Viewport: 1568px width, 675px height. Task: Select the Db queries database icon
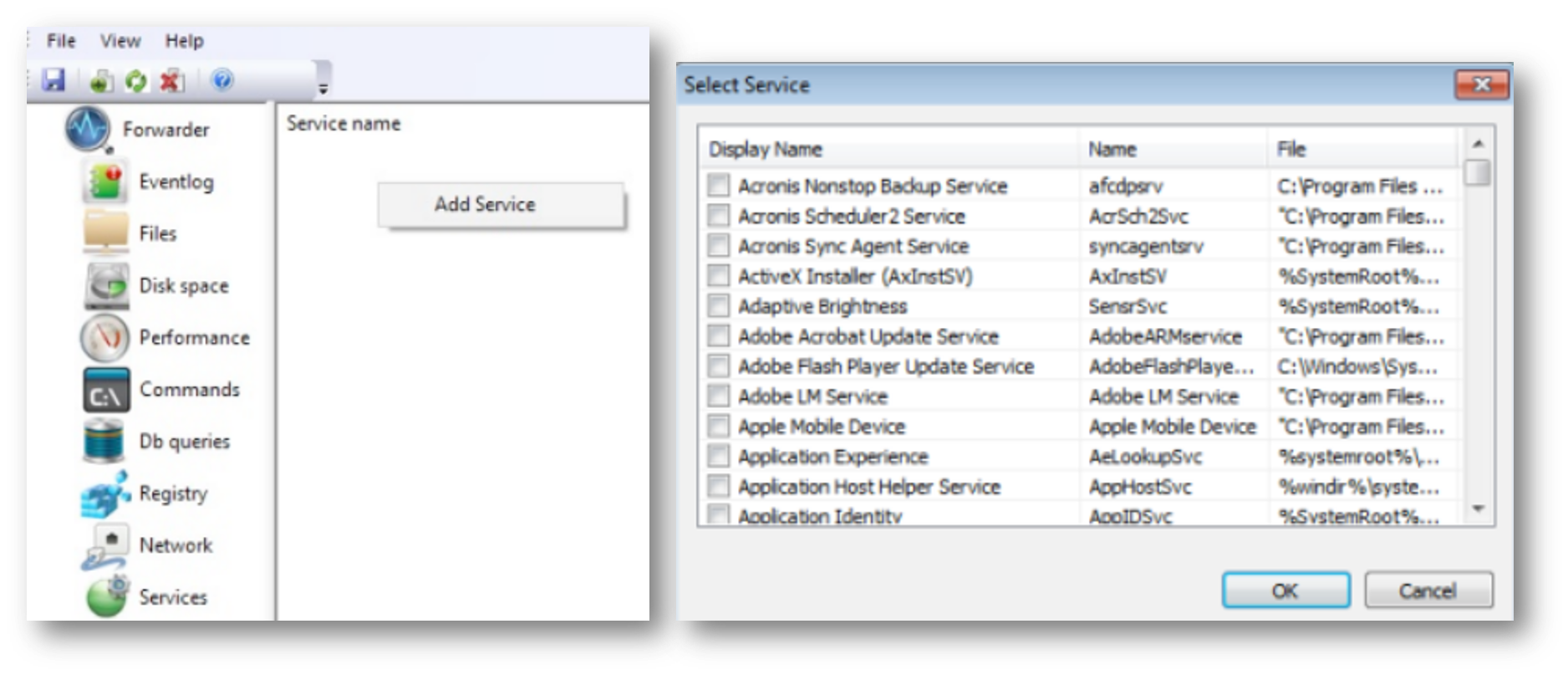(104, 442)
